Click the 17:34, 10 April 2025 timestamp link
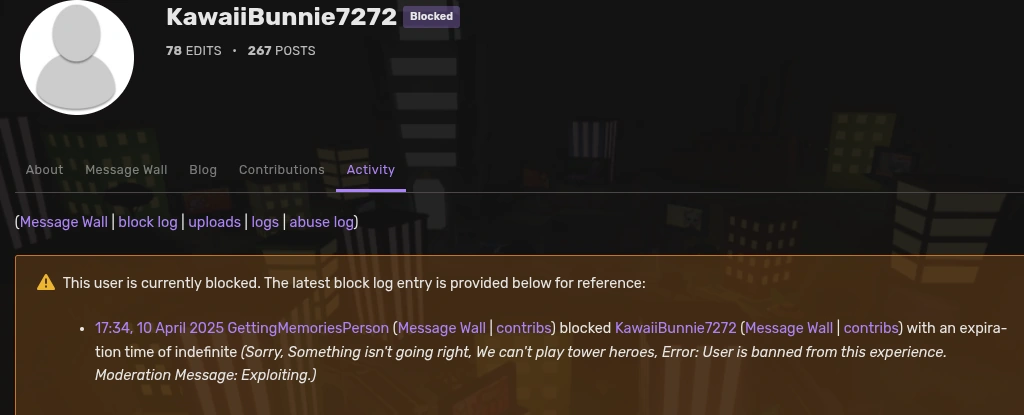The width and height of the screenshot is (1024, 415). pos(159,328)
